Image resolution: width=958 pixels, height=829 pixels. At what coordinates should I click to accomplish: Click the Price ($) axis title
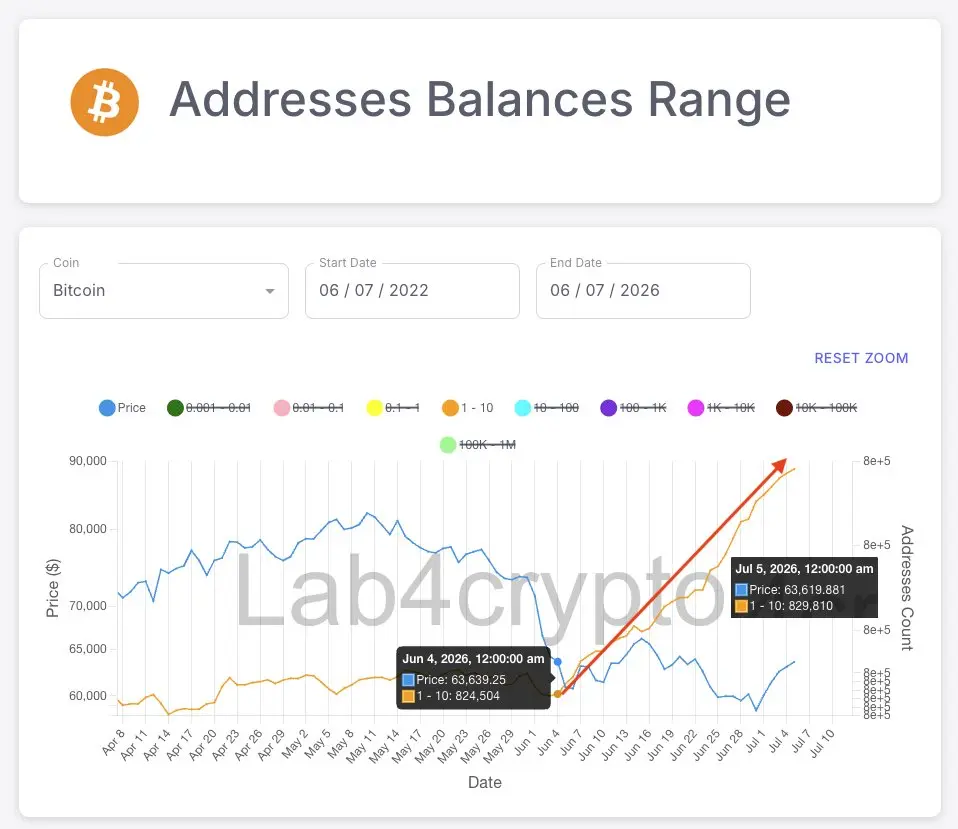click(53, 588)
